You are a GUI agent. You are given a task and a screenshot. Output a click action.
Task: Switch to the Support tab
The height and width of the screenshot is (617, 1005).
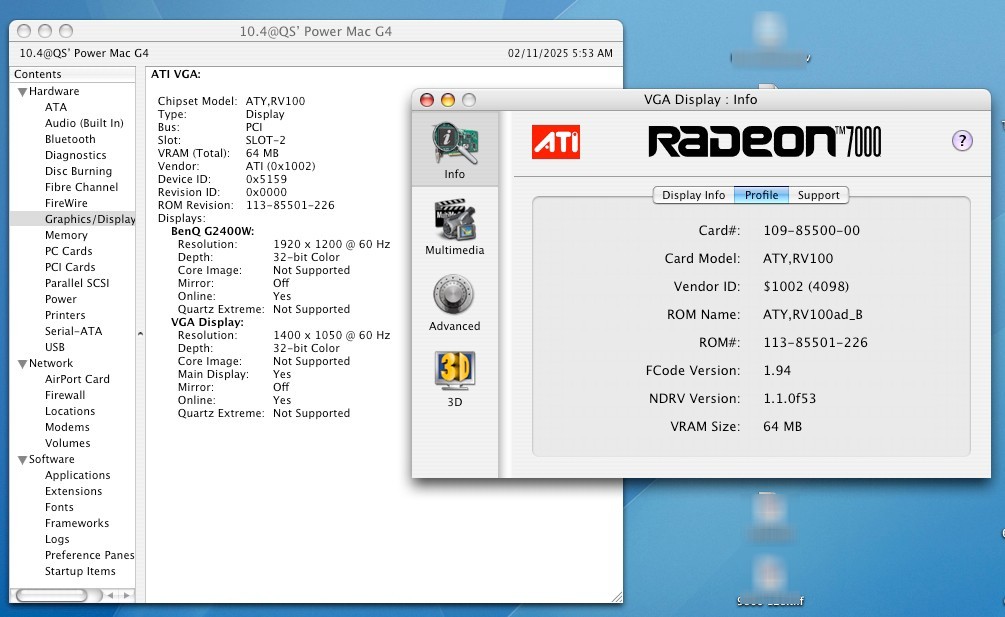pos(818,195)
